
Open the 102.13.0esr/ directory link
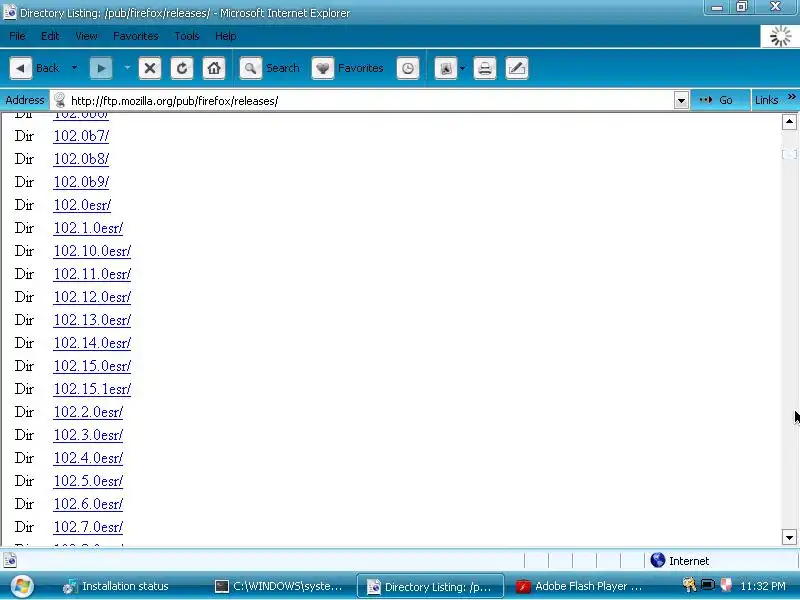pyautogui.click(x=92, y=320)
